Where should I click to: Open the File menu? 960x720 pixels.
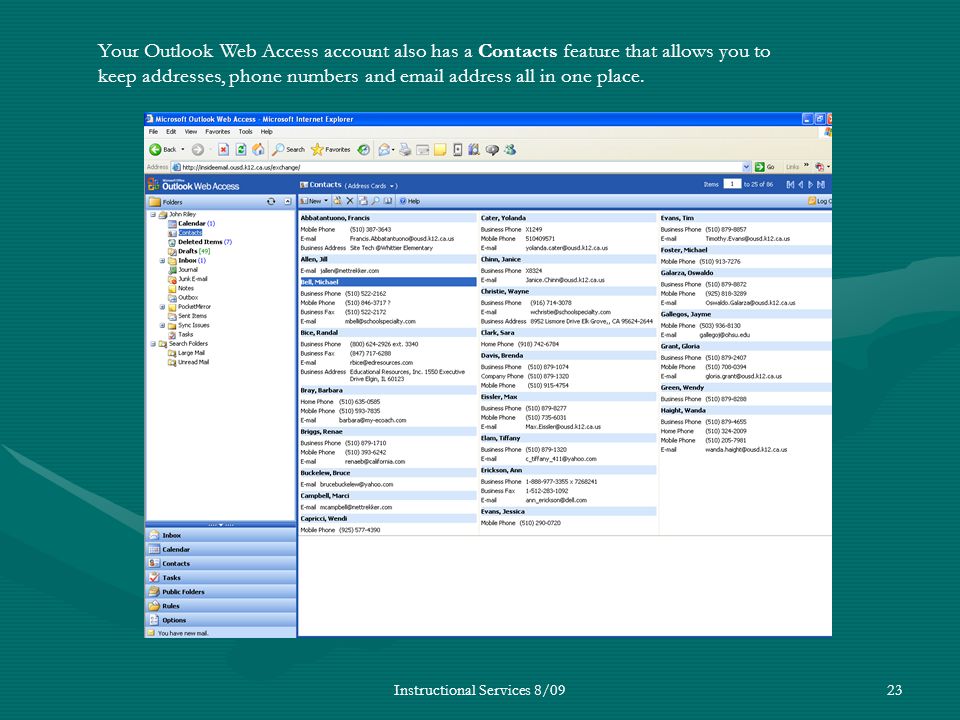154,132
